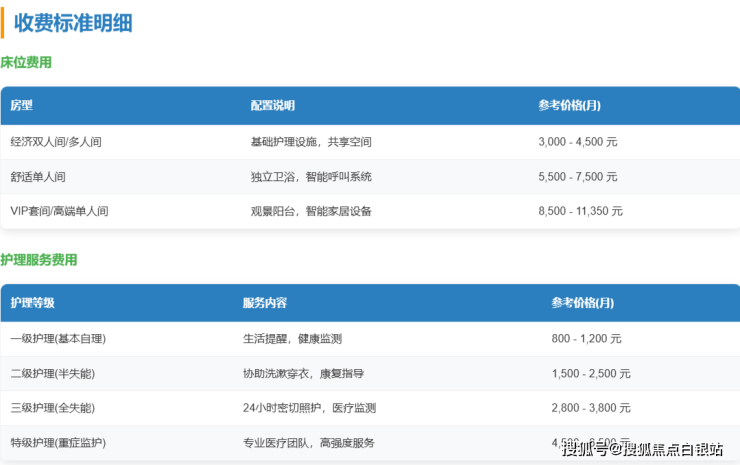The image size is (740, 465).
Task: Select 三级护理(全失能) care level
Action: click(52, 408)
